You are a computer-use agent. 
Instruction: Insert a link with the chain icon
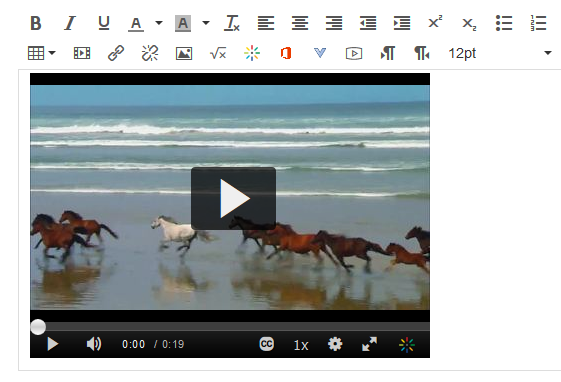(x=116, y=53)
